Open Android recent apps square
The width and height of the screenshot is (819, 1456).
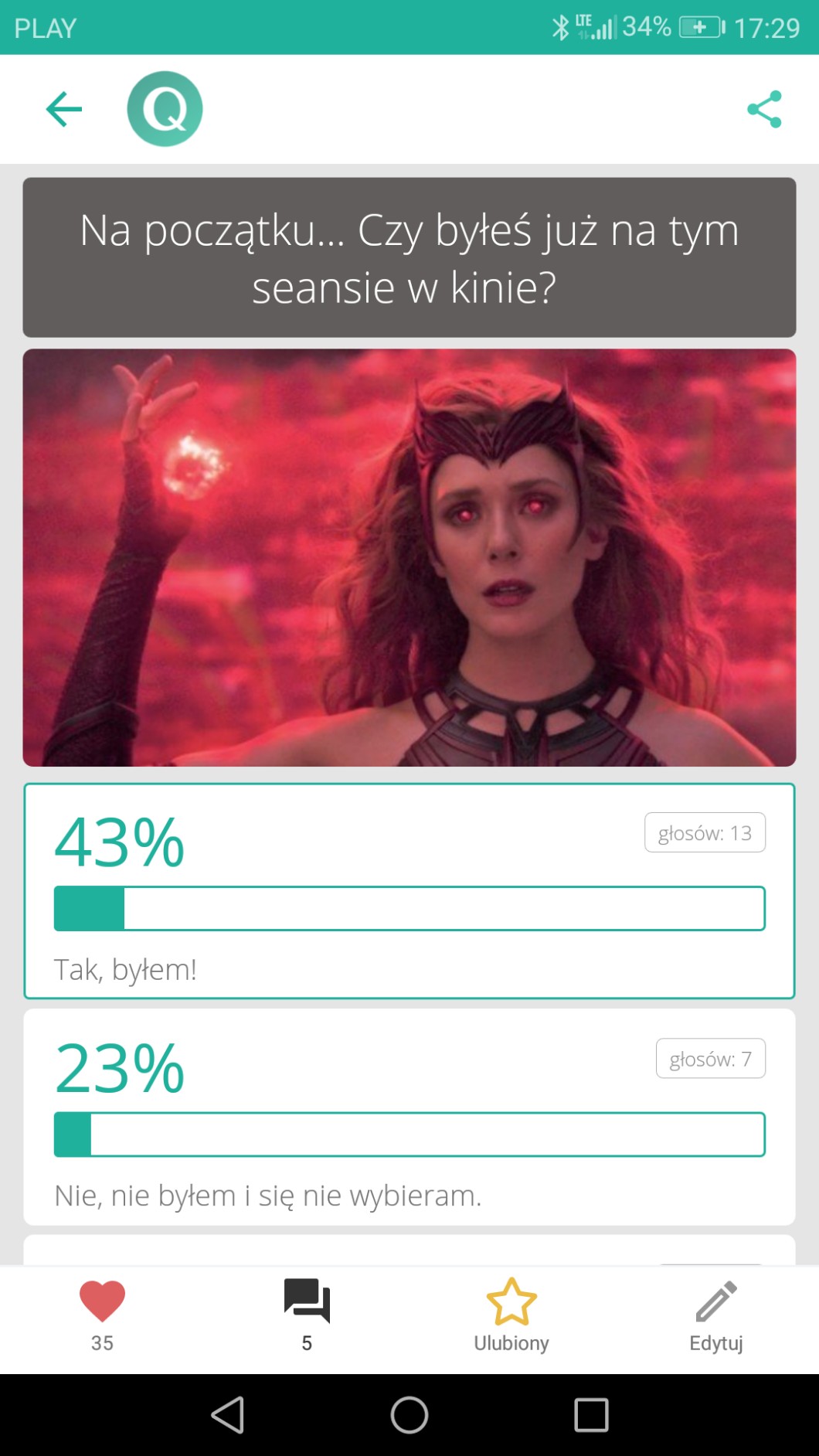[591, 1415]
